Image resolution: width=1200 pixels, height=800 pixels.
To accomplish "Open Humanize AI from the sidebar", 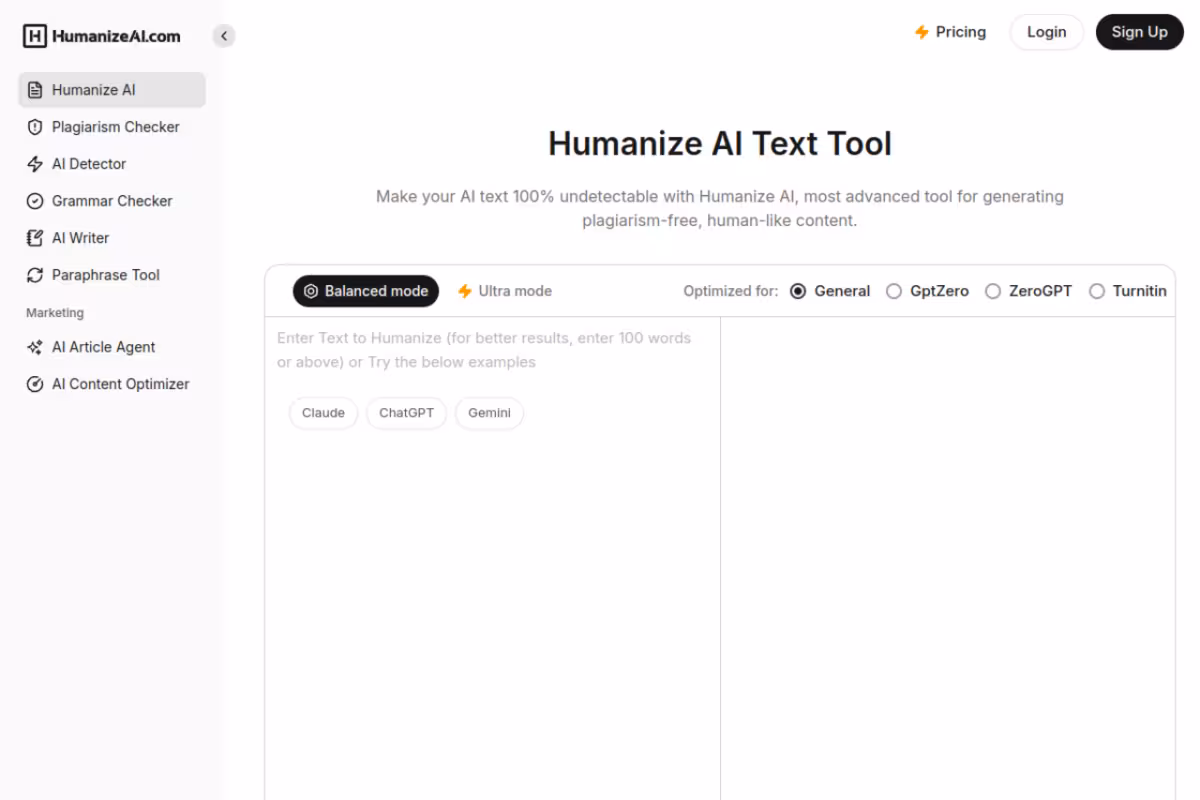I will [112, 90].
